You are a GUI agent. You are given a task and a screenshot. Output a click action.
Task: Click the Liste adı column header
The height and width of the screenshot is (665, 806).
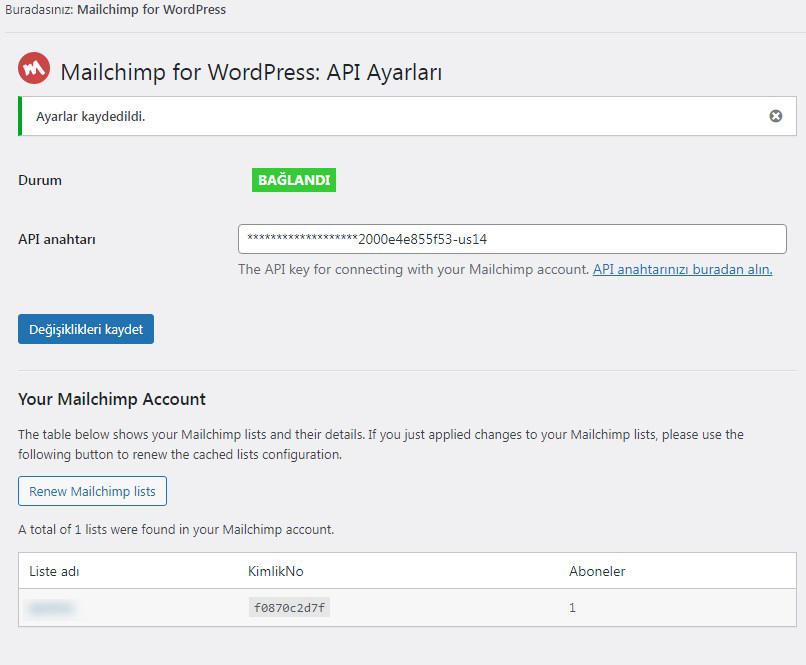[x=54, y=571]
